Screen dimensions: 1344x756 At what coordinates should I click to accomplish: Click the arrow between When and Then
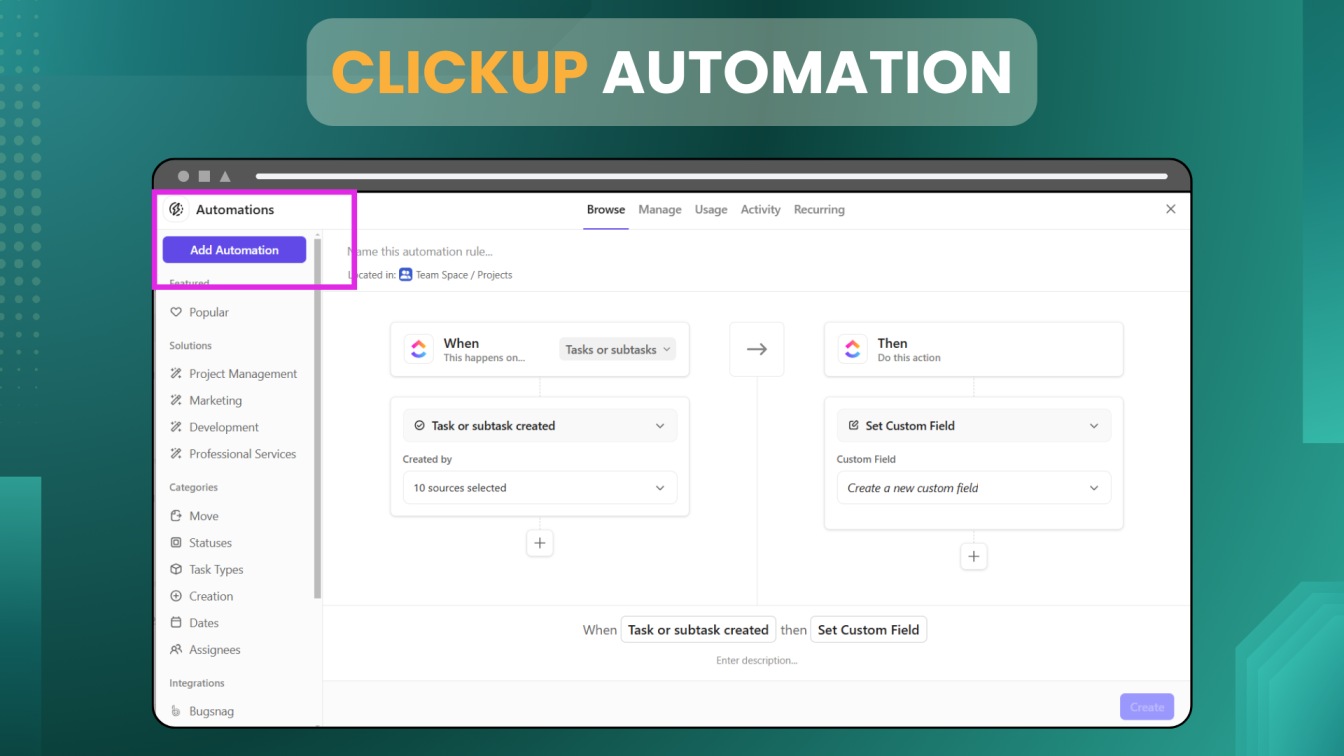[757, 349]
